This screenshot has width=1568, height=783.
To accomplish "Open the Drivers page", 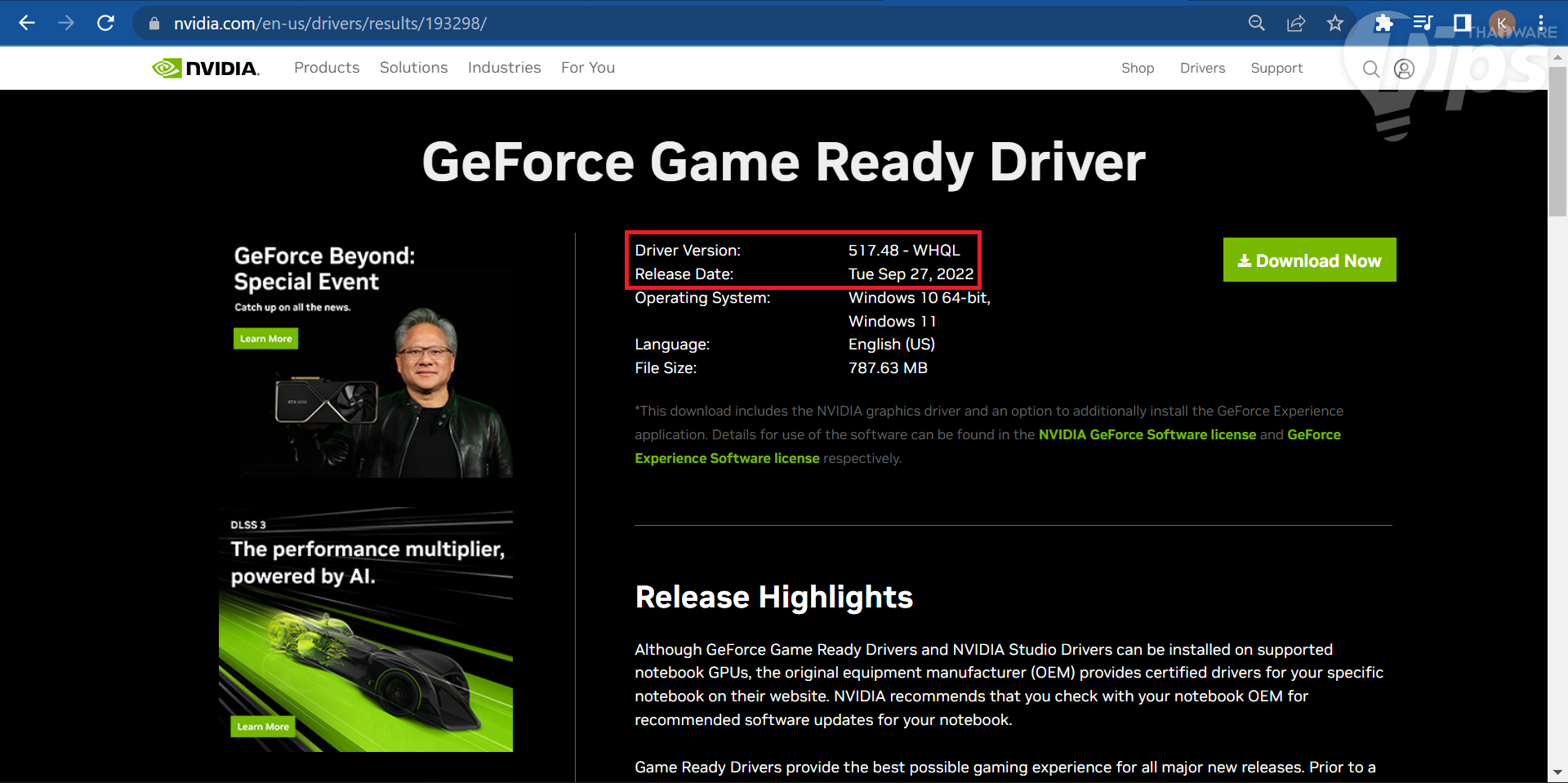I will [x=1202, y=69].
